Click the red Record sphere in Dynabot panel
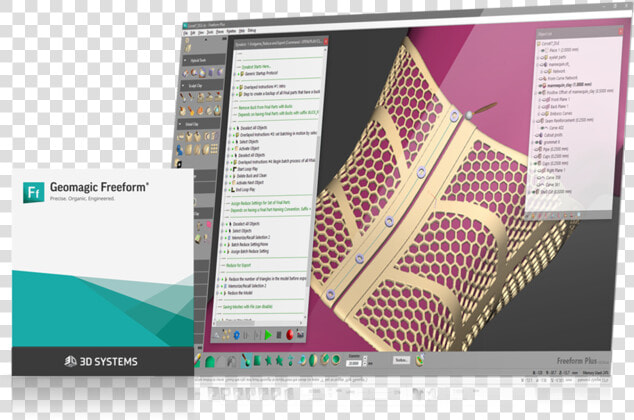Viewport: 634px width, 420px height. coord(290,335)
